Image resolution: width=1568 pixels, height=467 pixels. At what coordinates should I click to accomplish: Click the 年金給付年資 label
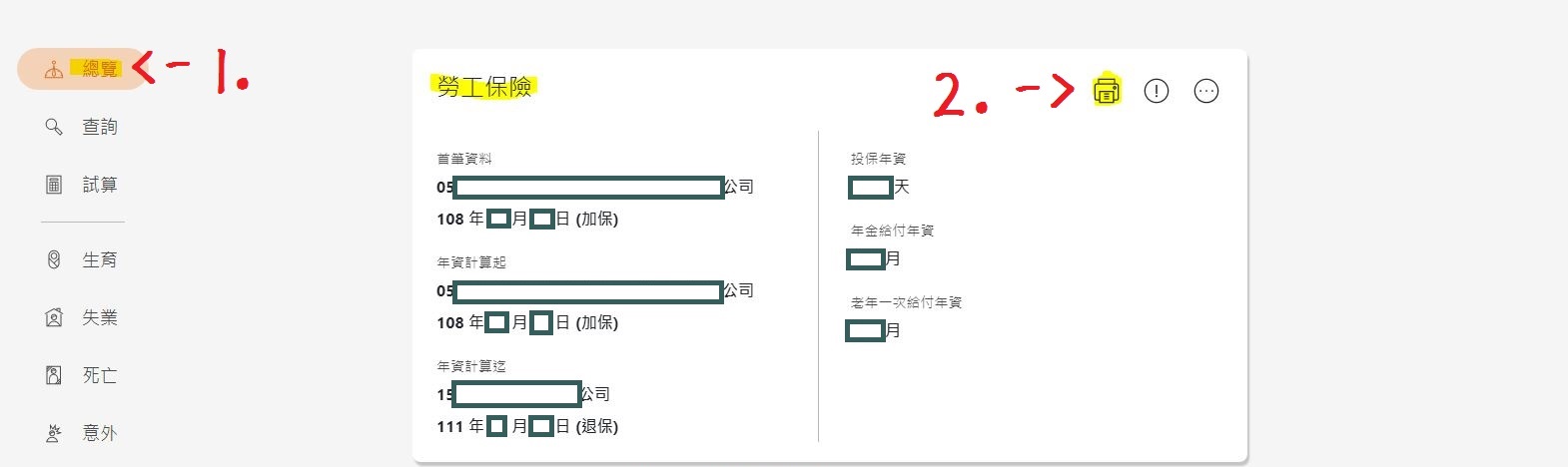892,231
